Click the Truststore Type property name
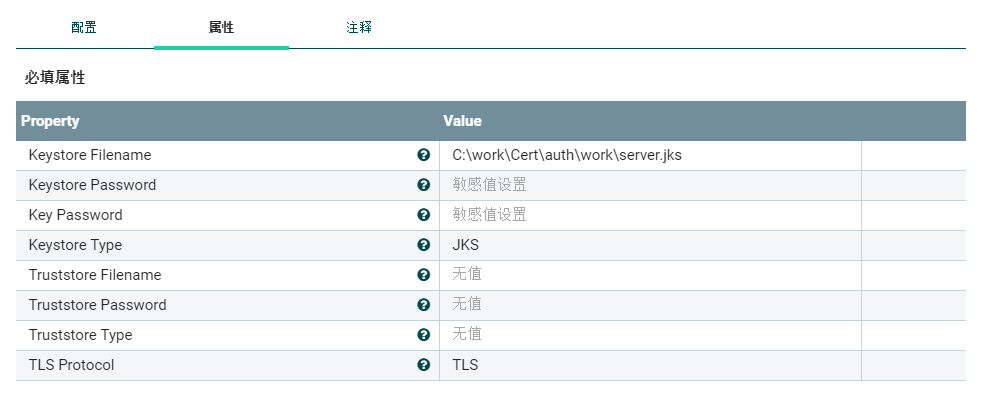Screen dimensions: 983x397 (x=80, y=335)
